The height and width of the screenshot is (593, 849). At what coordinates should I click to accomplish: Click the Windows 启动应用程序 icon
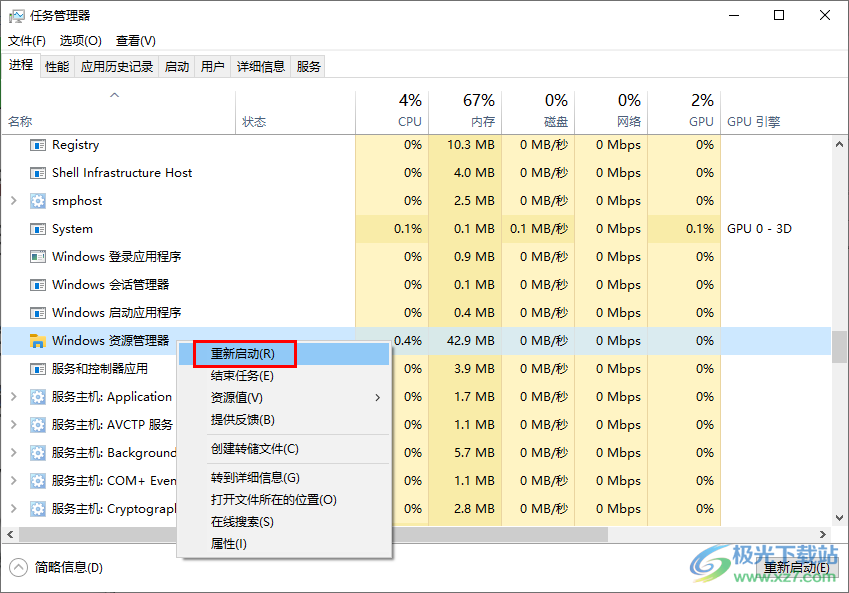(x=37, y=313)
